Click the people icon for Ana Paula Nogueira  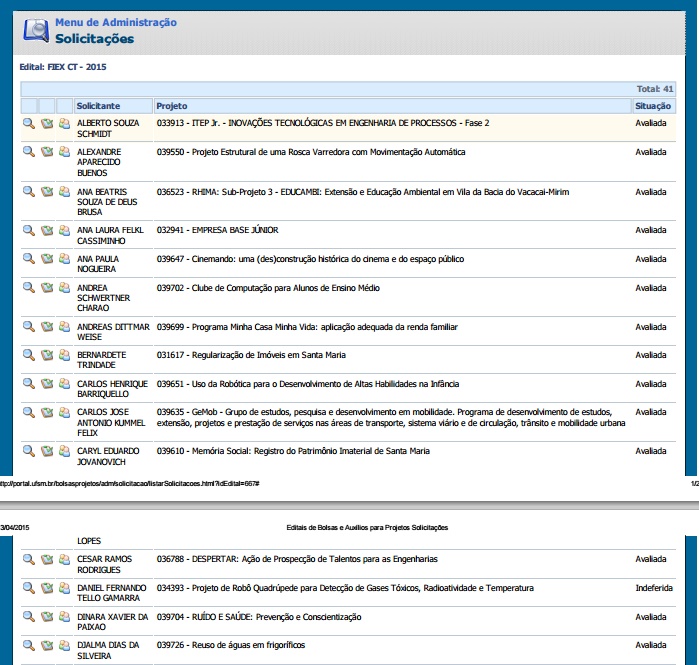tap(64, 260)
